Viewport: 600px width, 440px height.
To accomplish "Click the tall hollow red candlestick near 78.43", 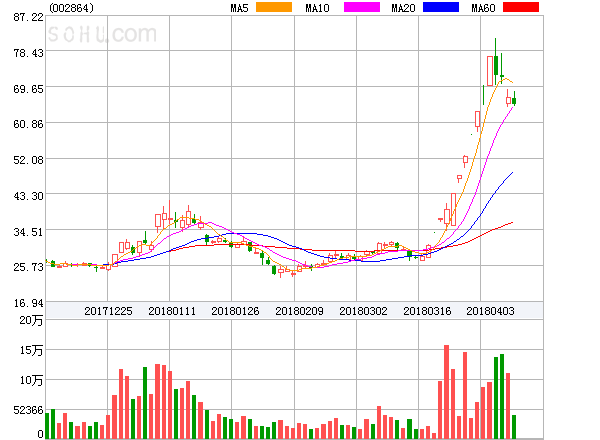I will (x=490, y=71).
